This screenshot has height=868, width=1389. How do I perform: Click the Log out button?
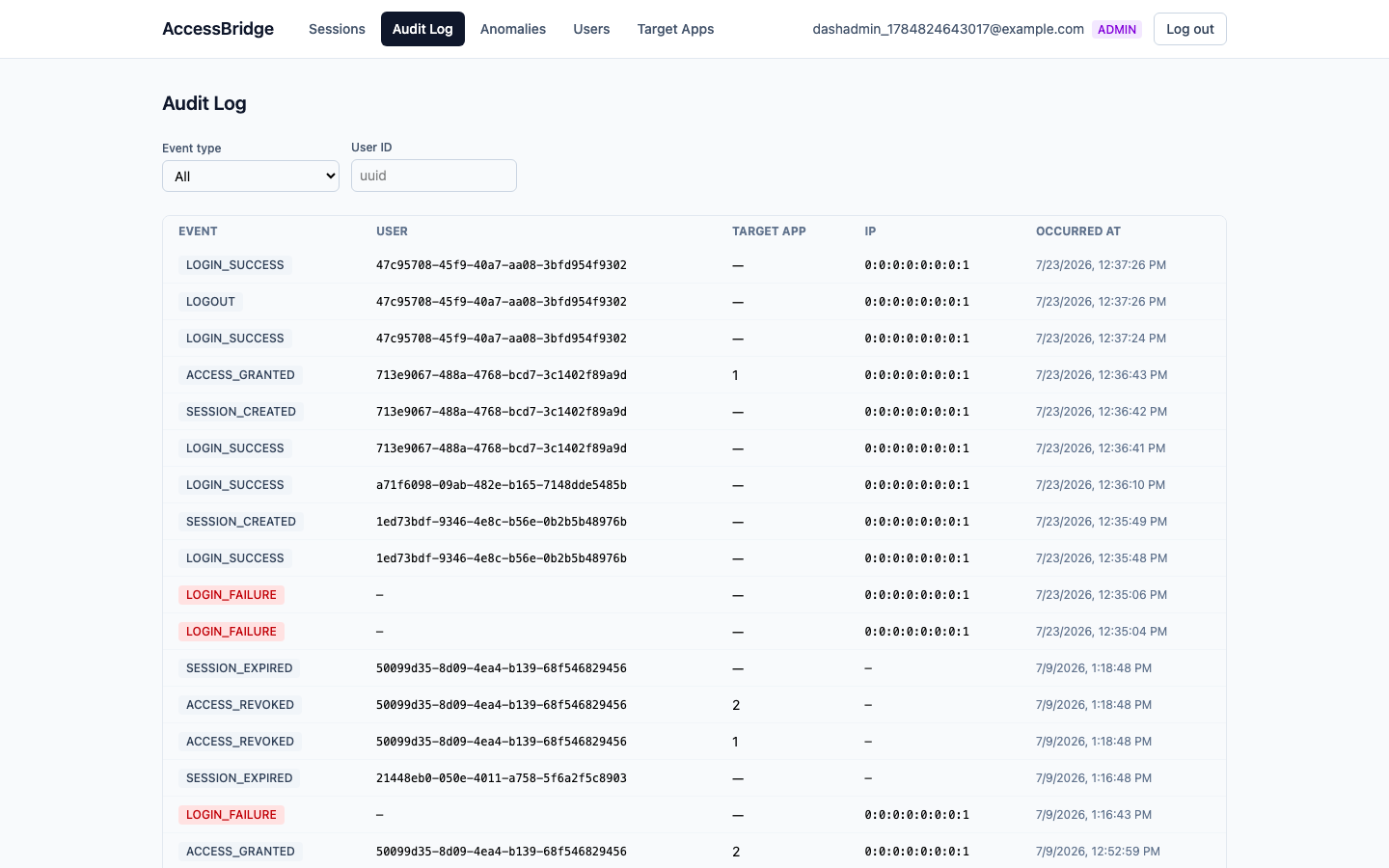click(1189, 29)
